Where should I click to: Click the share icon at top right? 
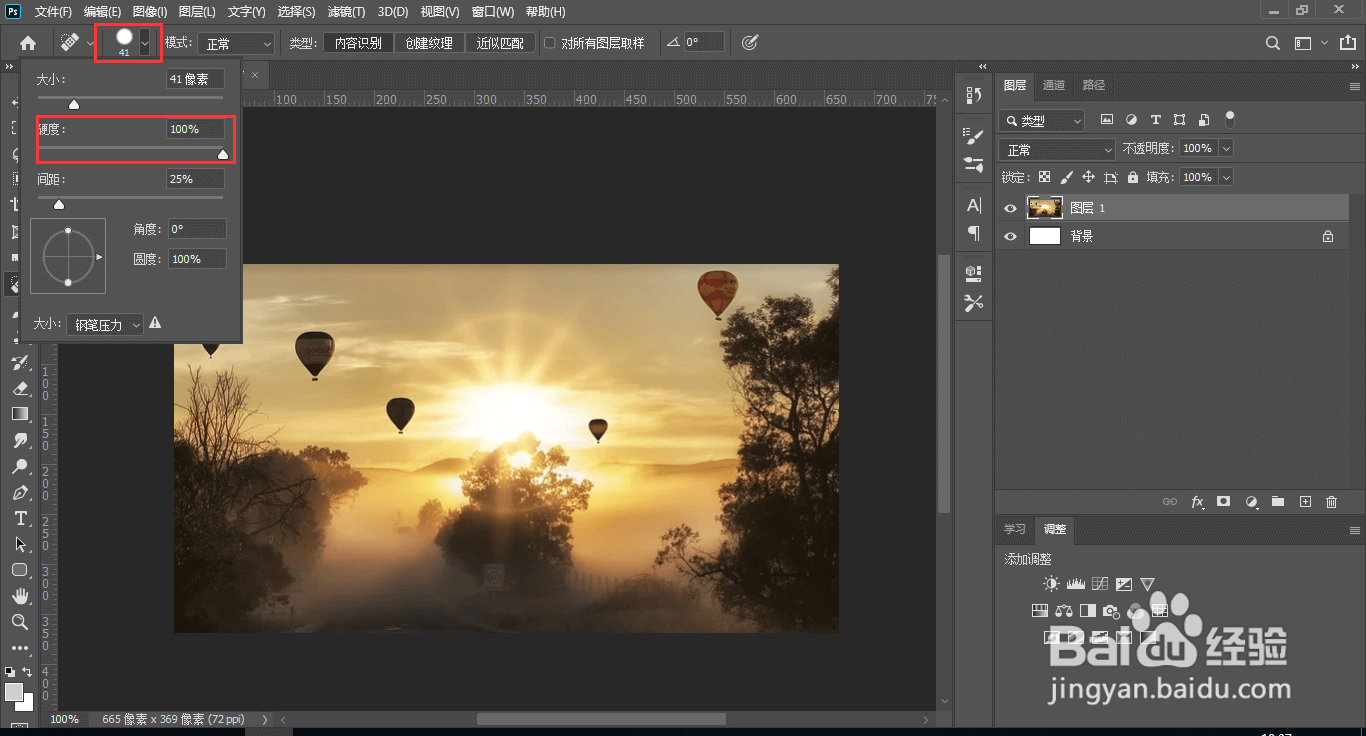point(1346,43)
